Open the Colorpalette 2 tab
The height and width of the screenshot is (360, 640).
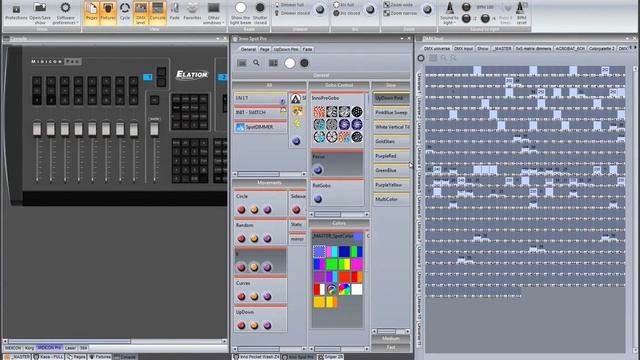[x=602, y=48]
